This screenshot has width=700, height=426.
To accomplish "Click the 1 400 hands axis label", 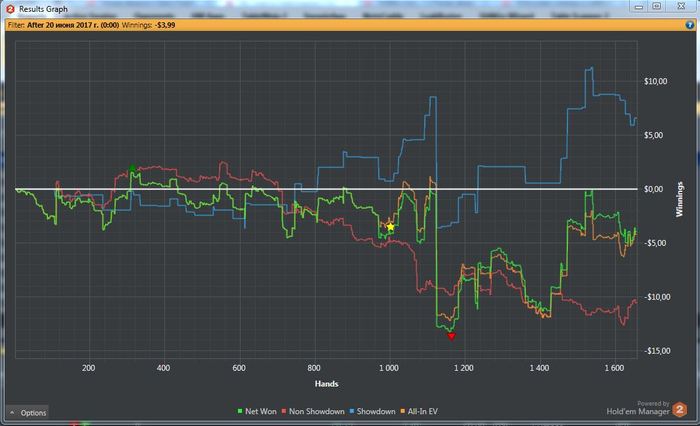I will [539, 368].
